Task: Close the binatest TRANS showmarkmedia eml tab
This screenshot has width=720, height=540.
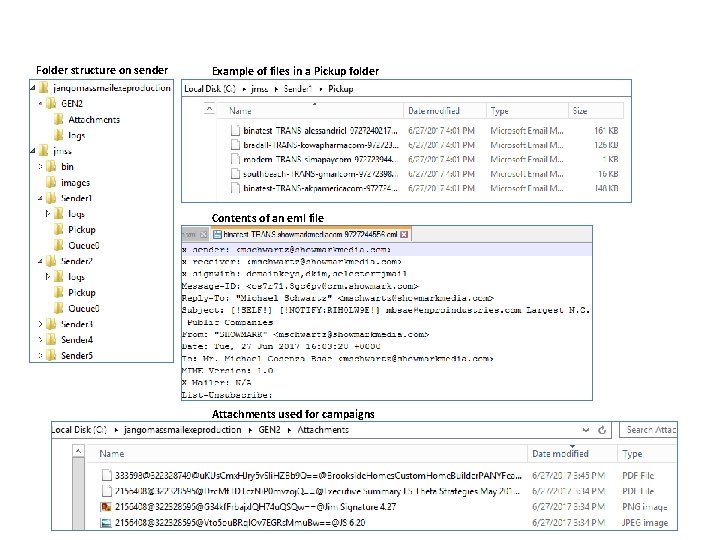Action: [x=404, y=235]
